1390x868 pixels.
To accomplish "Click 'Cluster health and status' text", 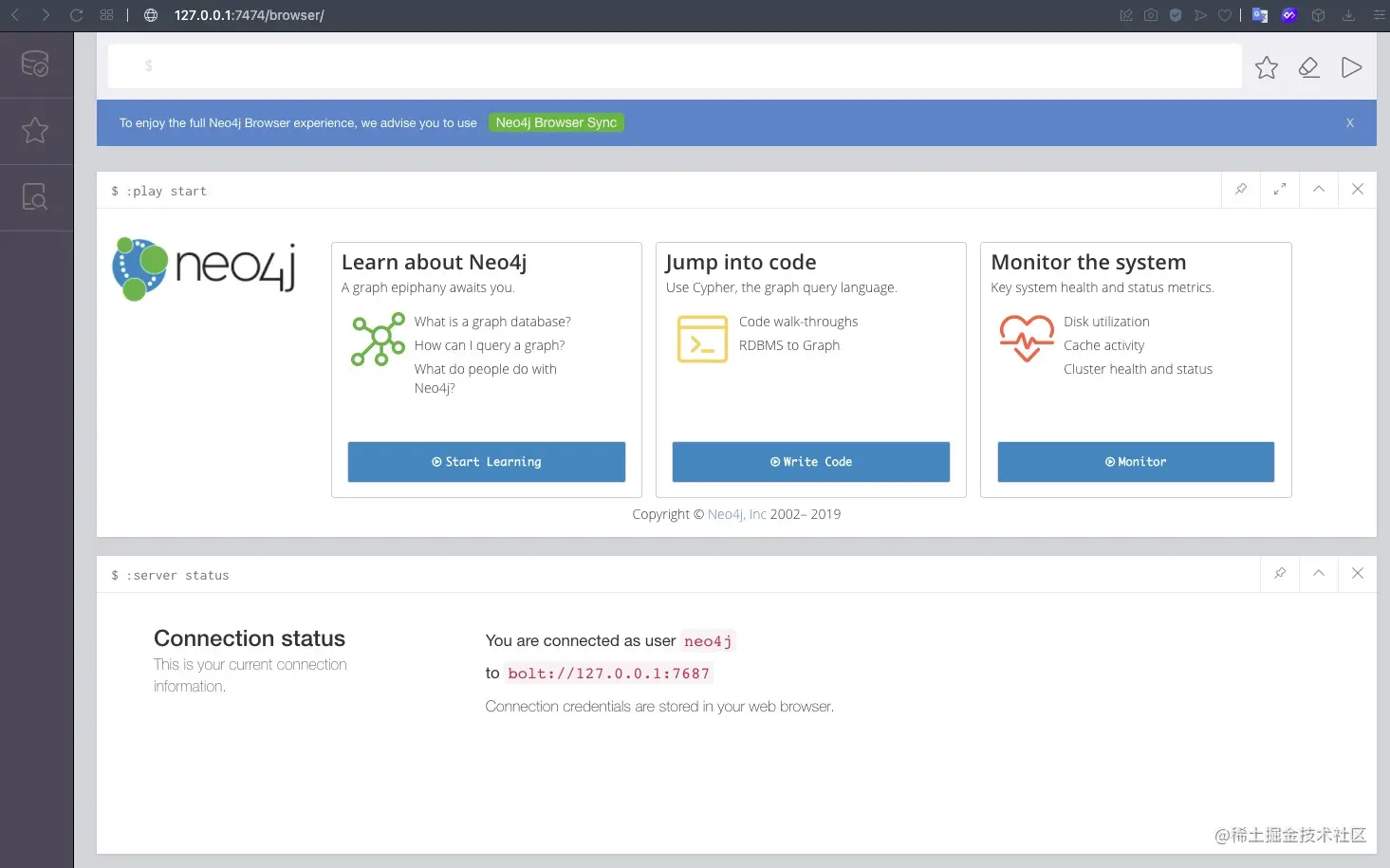I will (x=1138, y=369).
